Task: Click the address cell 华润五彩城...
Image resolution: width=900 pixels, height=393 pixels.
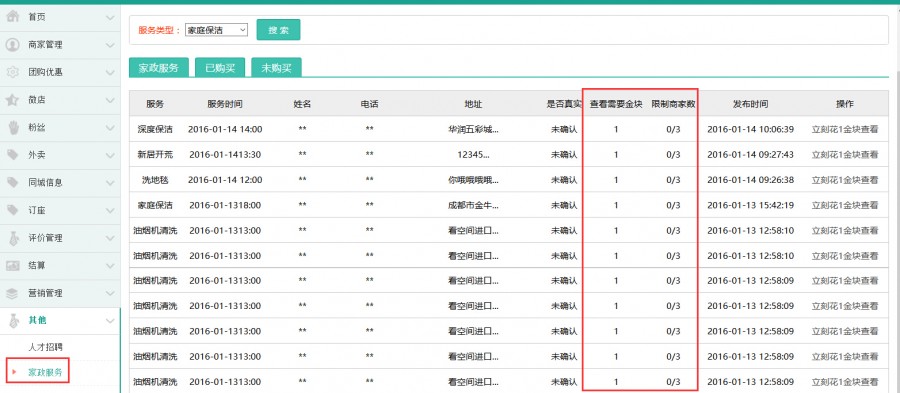Action: [x=474, y=129]
